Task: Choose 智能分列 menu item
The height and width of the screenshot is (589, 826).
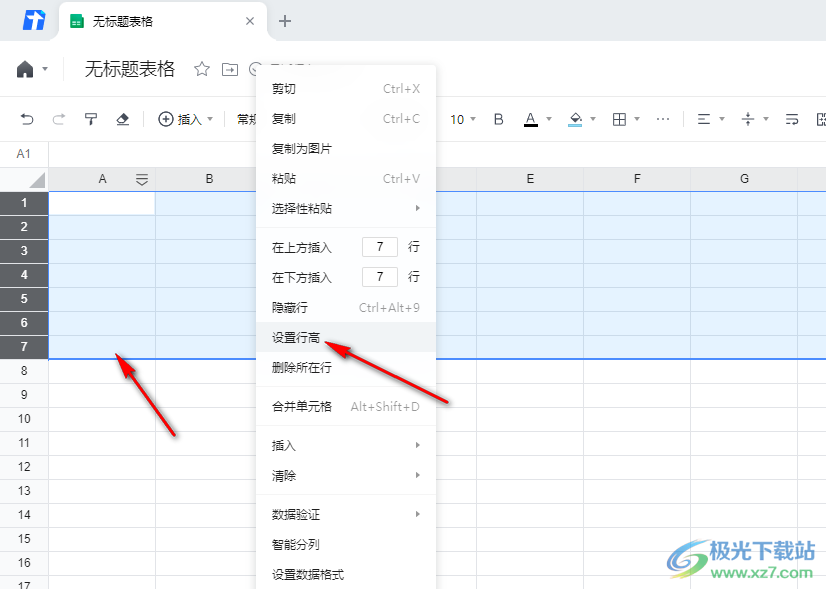Action: click(x=346, y=545)
